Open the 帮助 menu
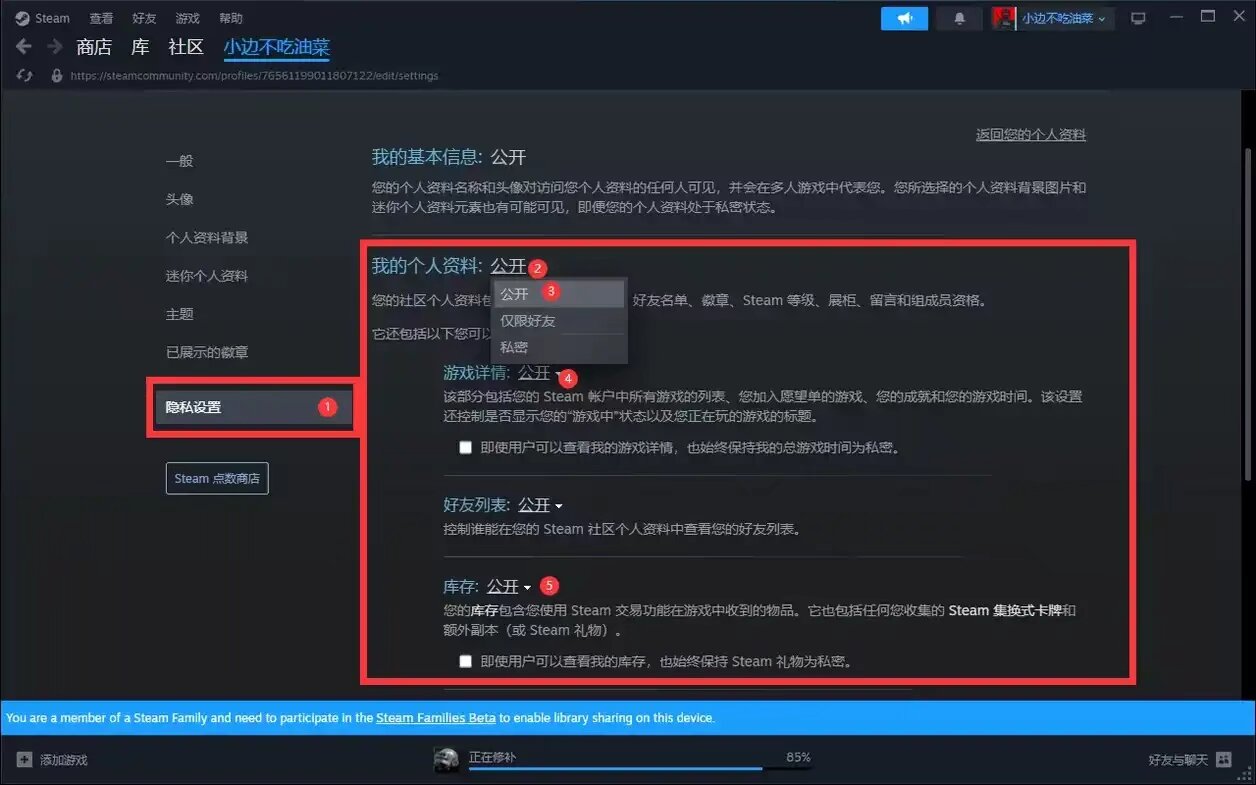 (x=230, y=18)
